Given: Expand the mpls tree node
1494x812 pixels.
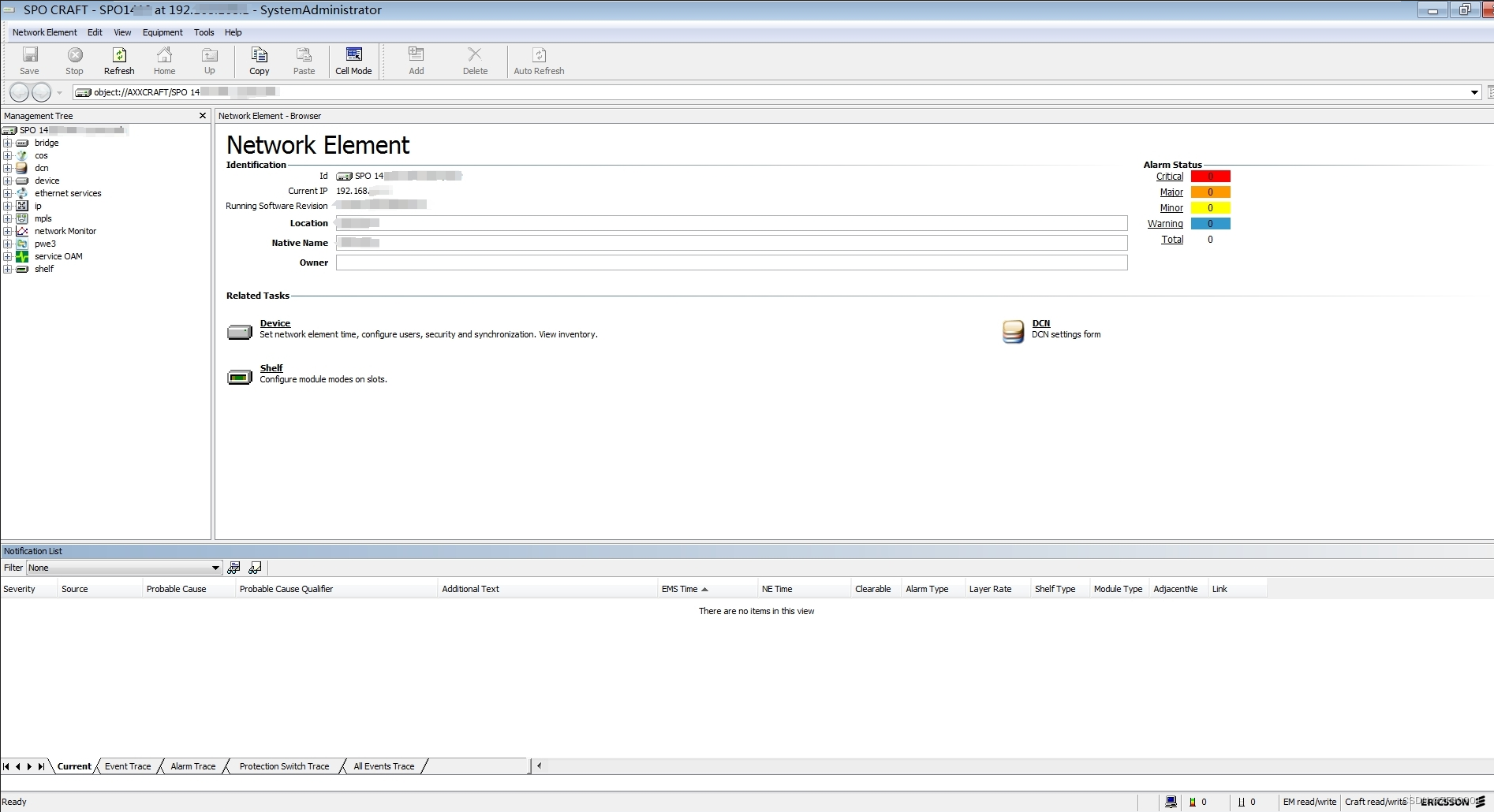Looking at the screenshot, I should point(7,218).
